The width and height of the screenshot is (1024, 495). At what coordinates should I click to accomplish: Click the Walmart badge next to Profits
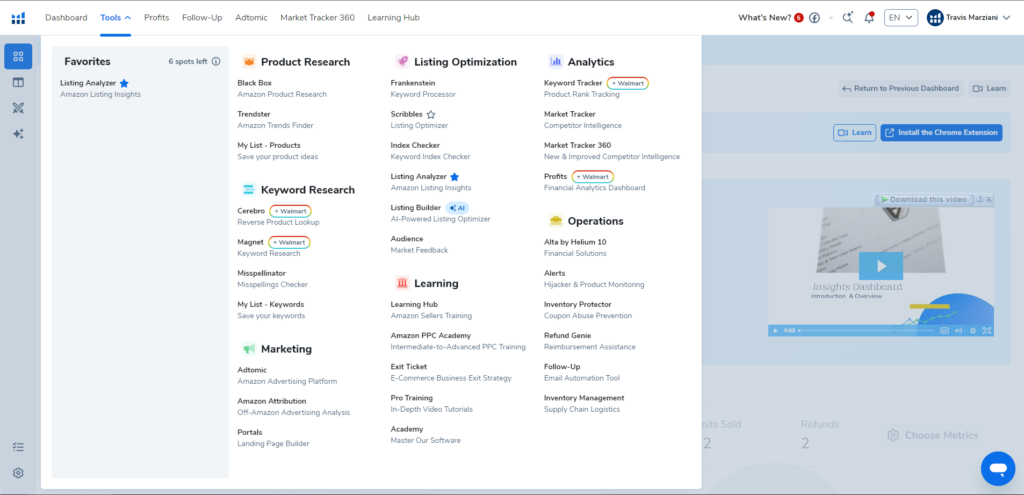click(x=592, y=177)
